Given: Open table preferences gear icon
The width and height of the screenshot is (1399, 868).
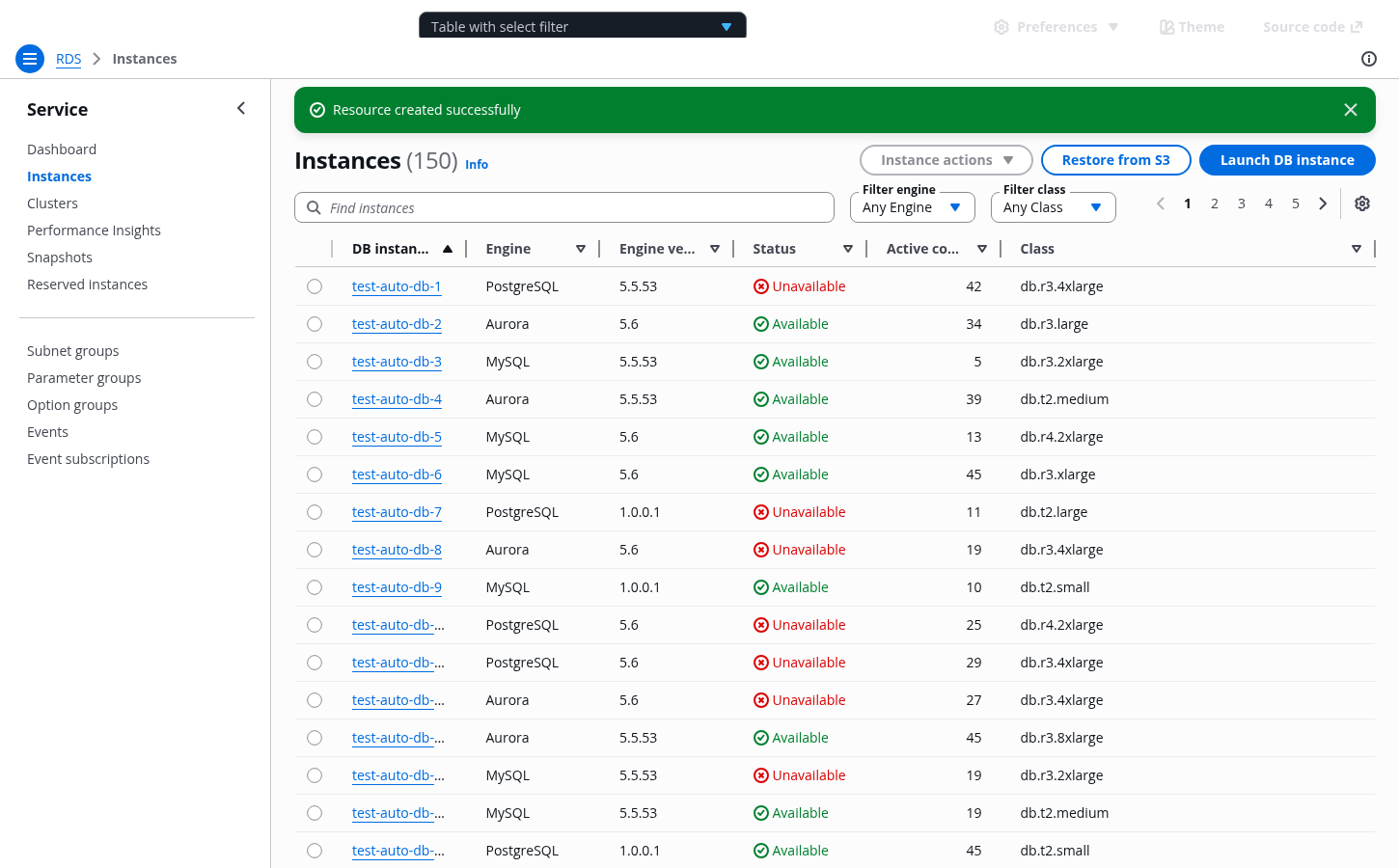Looking at the screenshot, I should click(1361, 203).
